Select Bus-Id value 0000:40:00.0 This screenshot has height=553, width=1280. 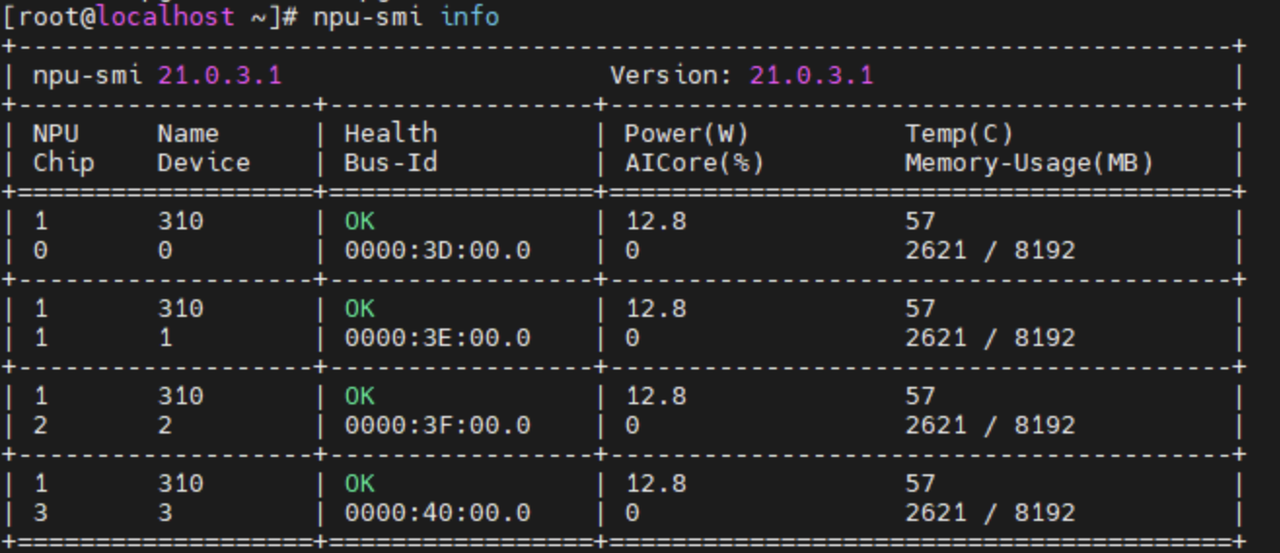pyautogui.click(x=437, y=514)
